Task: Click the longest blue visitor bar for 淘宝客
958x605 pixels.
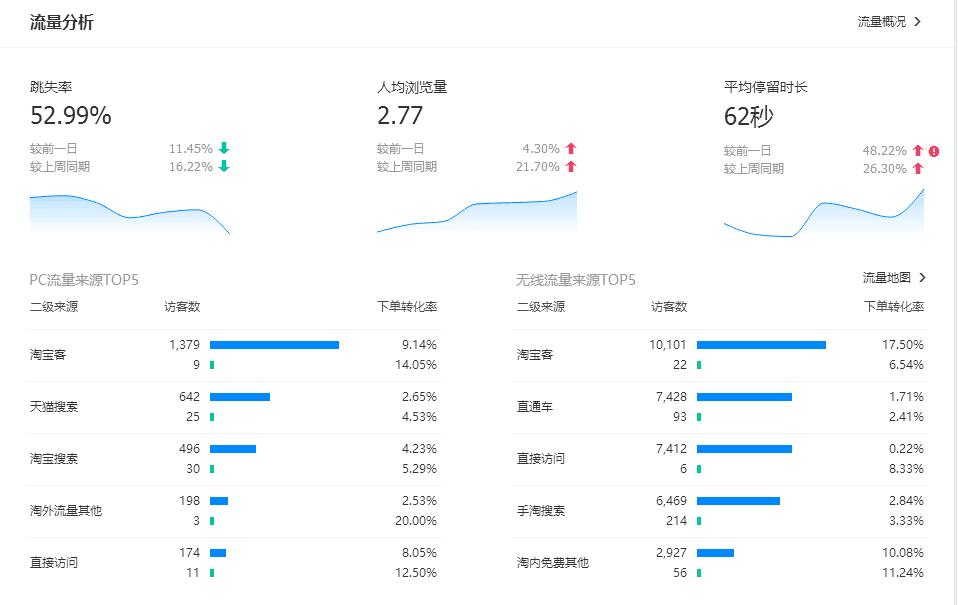Action: tap(762, 344)
